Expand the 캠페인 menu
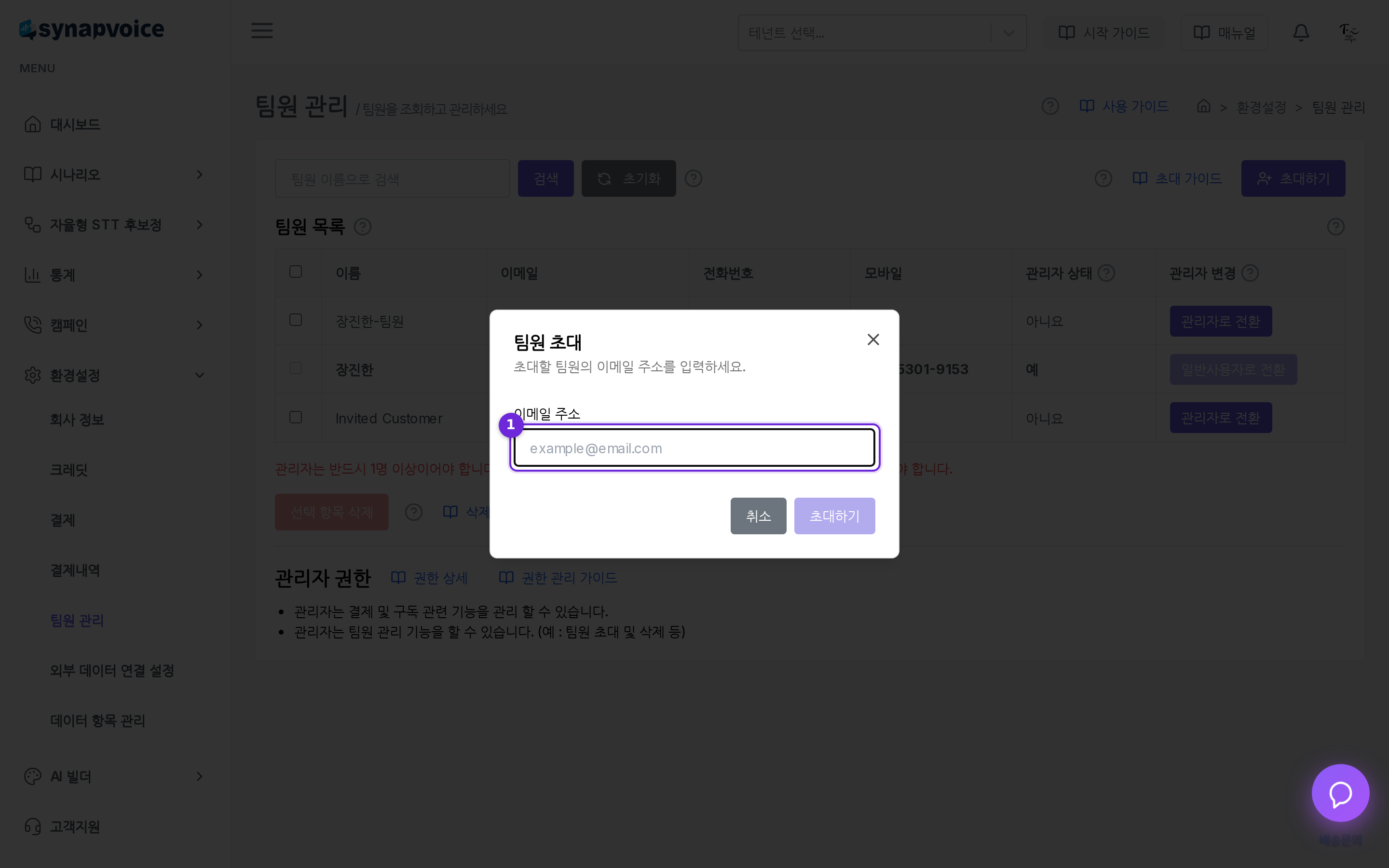This screenshot has height=868, width=1389. (x=115, y=325)
